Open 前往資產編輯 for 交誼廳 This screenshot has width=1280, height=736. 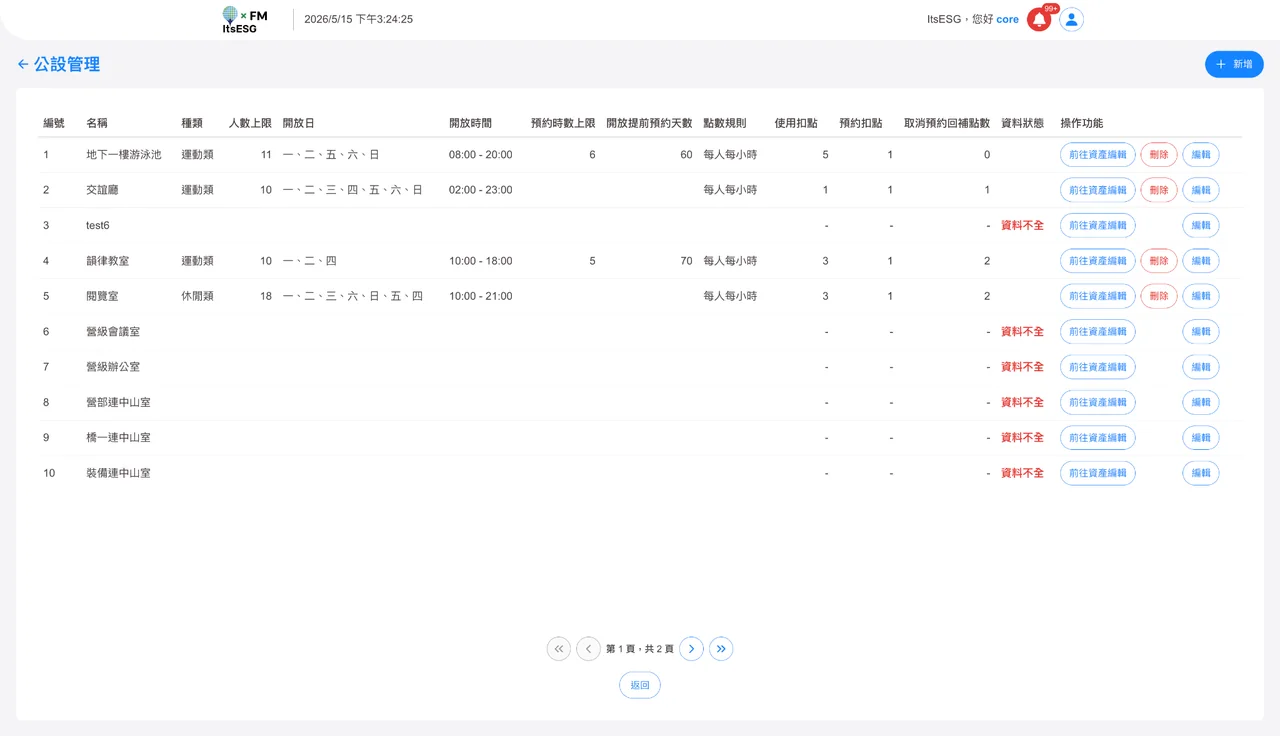[x=1098, y=190]
